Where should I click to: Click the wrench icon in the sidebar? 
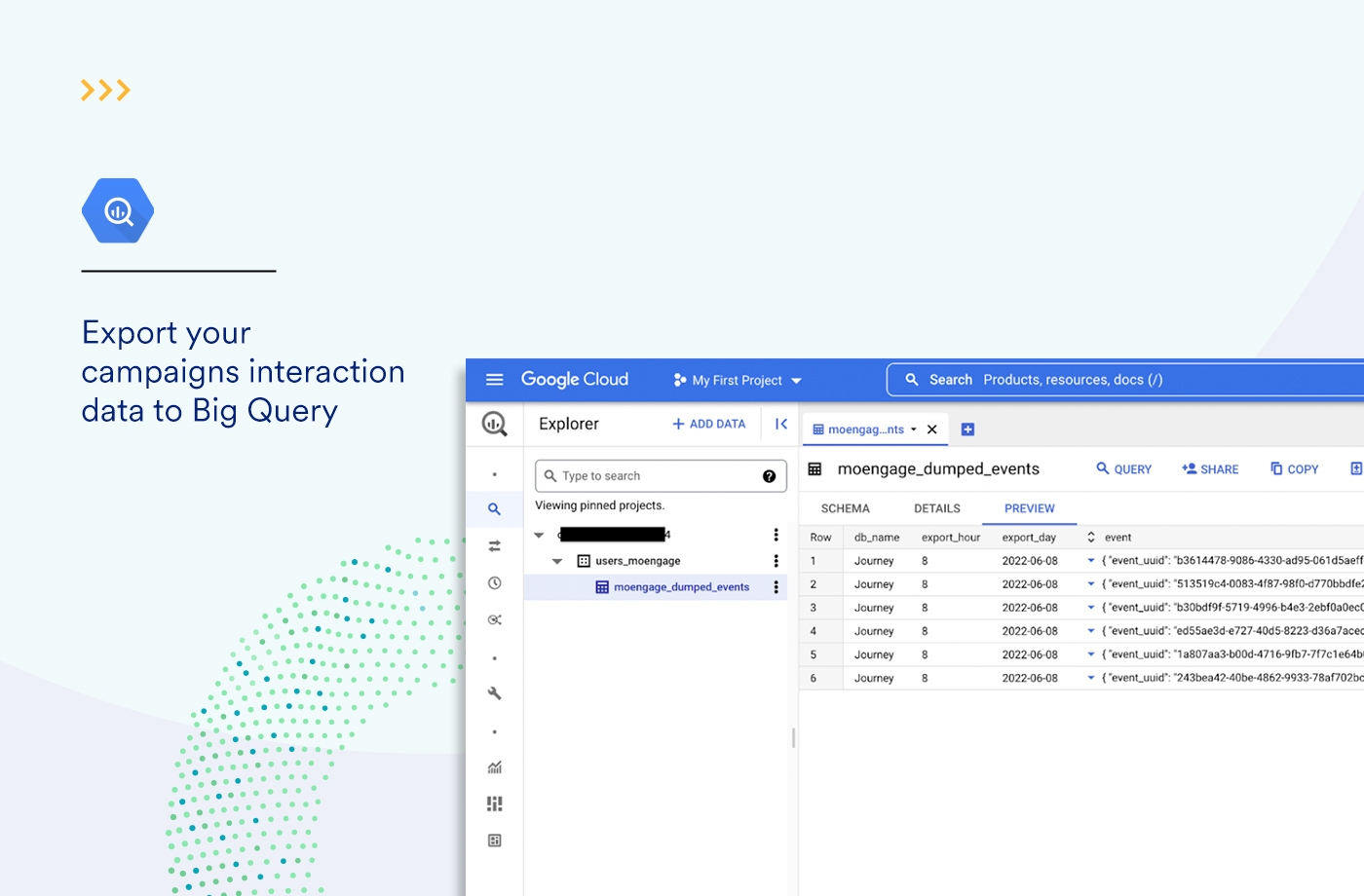494,693
